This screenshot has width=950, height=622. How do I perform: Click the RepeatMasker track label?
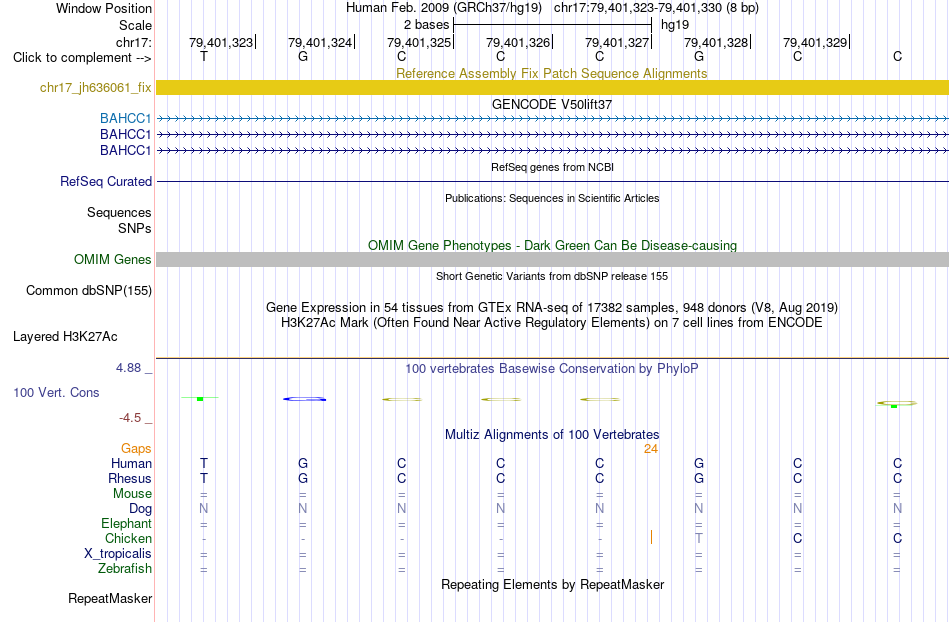pyautogui.click(x=110, y=598)
